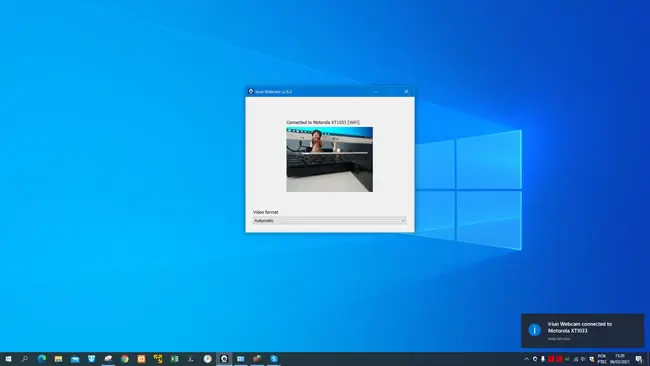Expand hidden system tray icons chevron
This screenshot has height=366, width=650.
pyautogui.click(x=526, y=359)
